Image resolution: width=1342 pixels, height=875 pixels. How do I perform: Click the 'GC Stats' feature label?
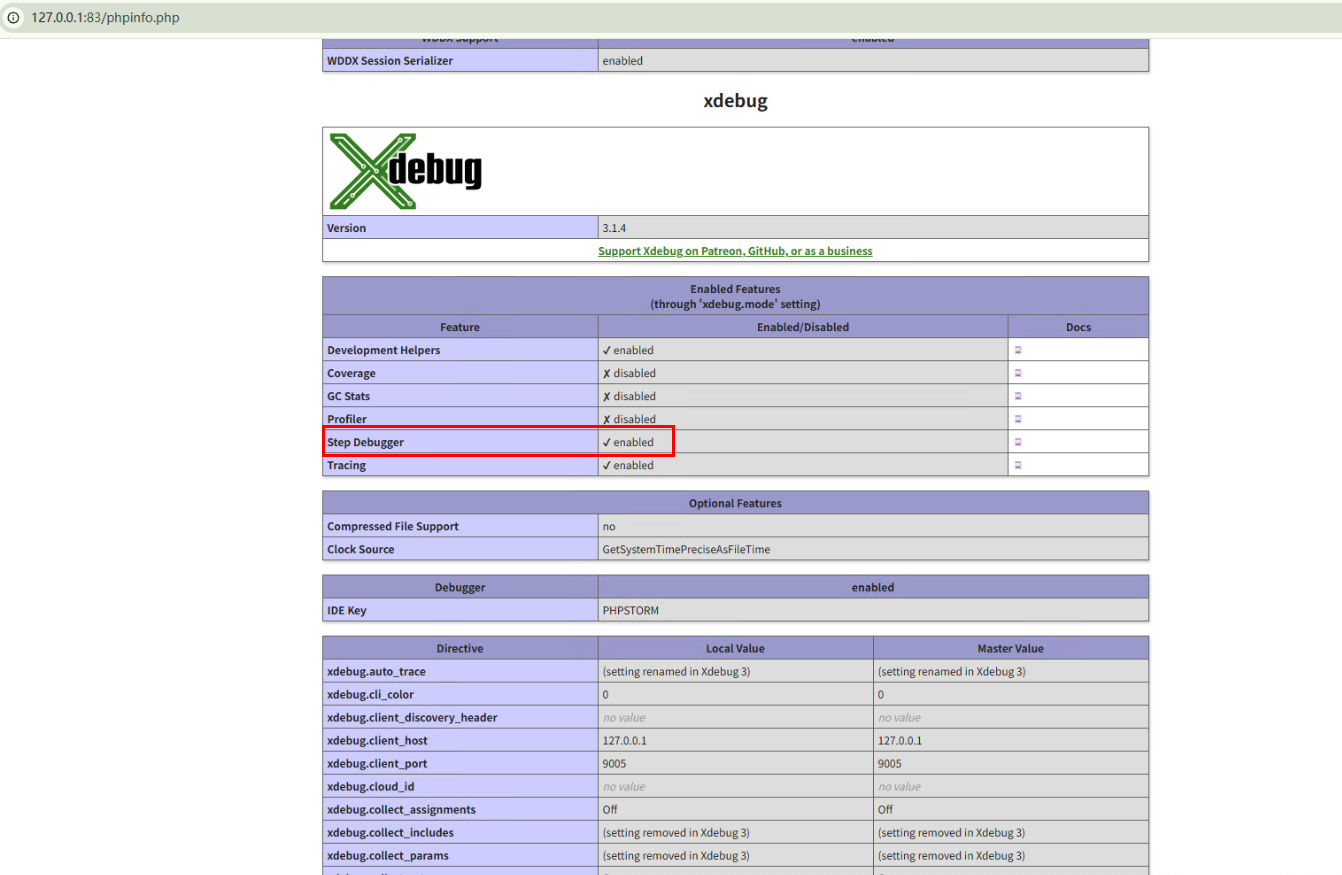pyautogui.click(x=348, y=396)
